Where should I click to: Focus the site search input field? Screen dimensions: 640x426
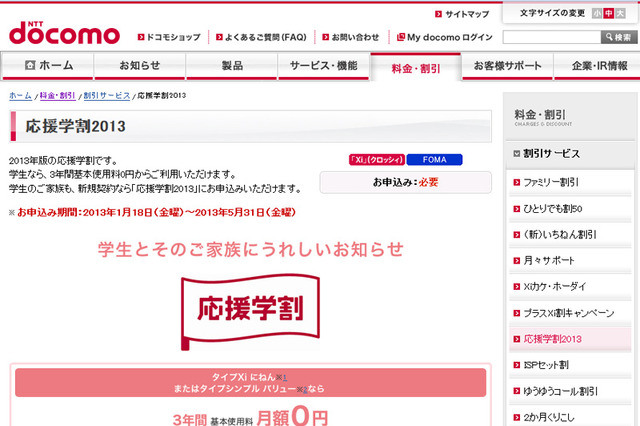pyautogui.click(x=552, y=37)
